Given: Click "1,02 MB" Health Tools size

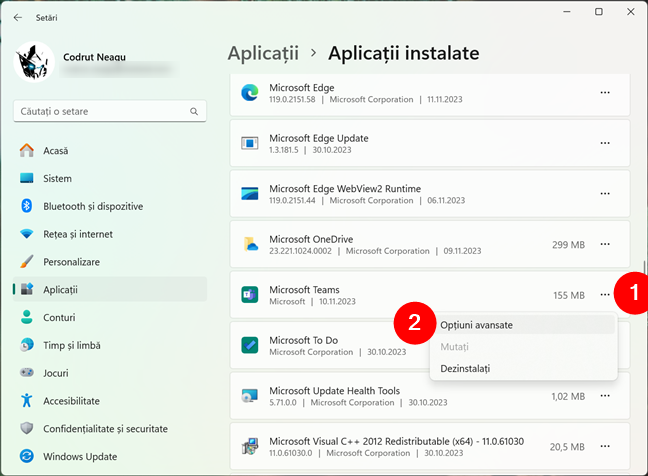Looking at the screenshot, I should coord(568,396).
